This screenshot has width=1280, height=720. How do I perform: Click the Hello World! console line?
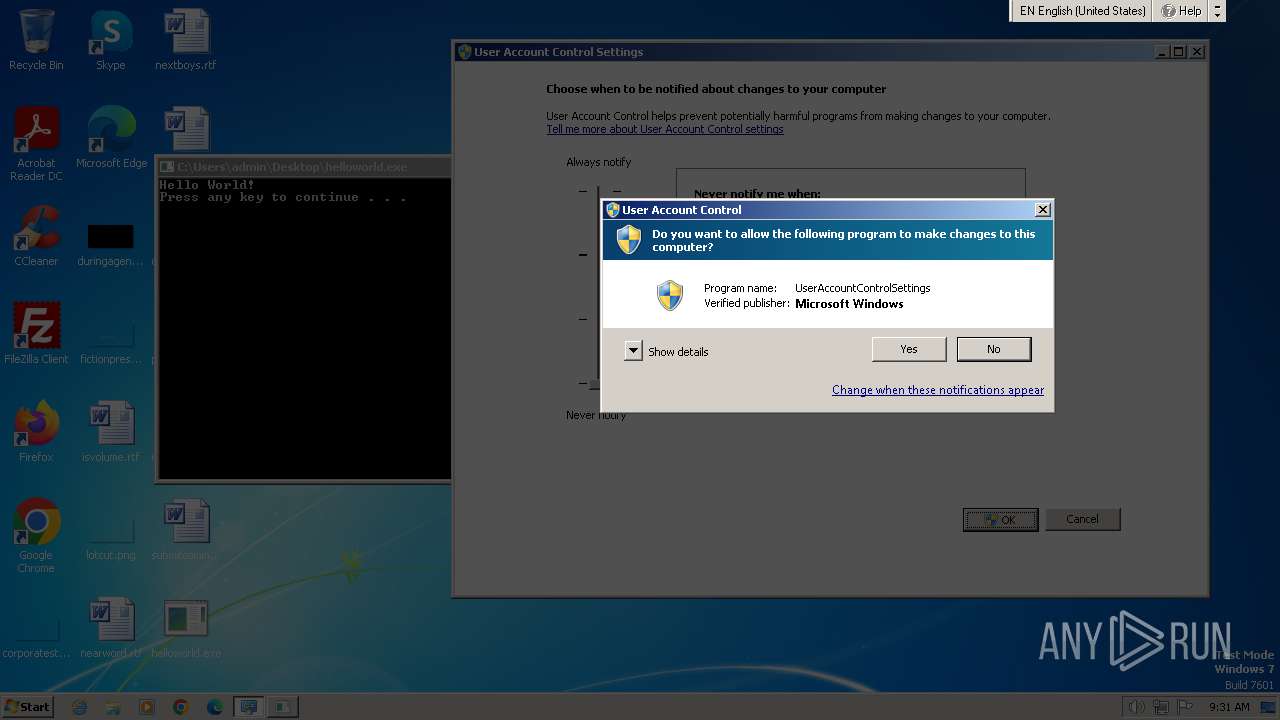click(x=207, y=185)
